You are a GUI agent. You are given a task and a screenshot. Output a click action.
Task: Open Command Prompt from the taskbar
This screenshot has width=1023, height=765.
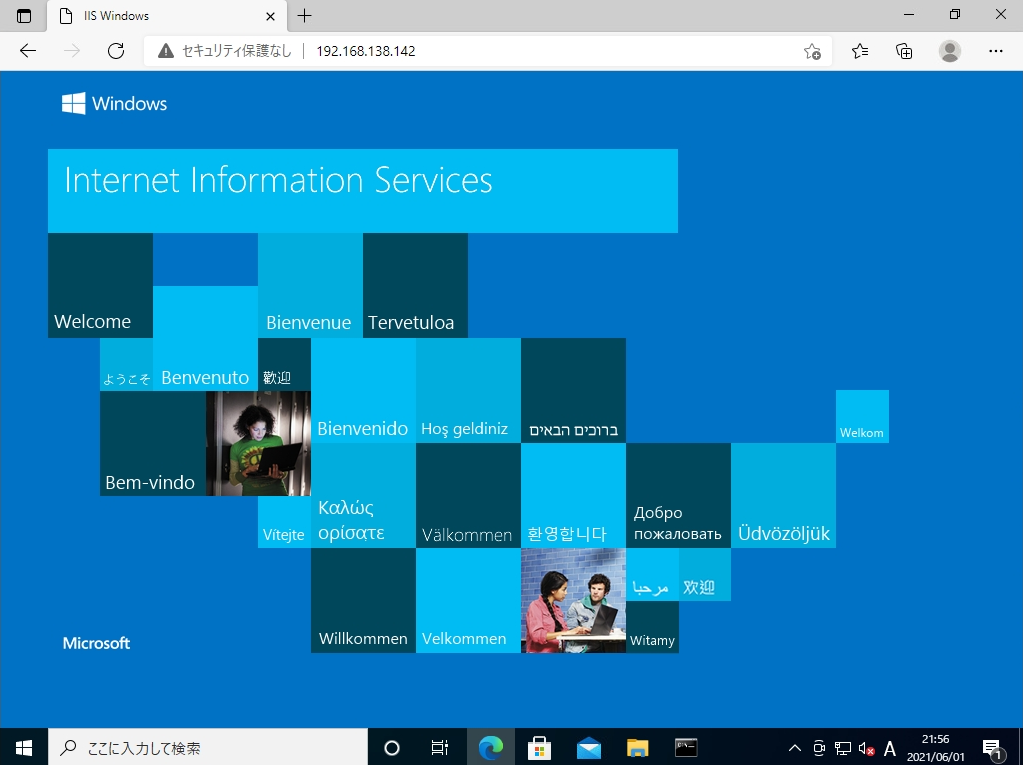686,747
